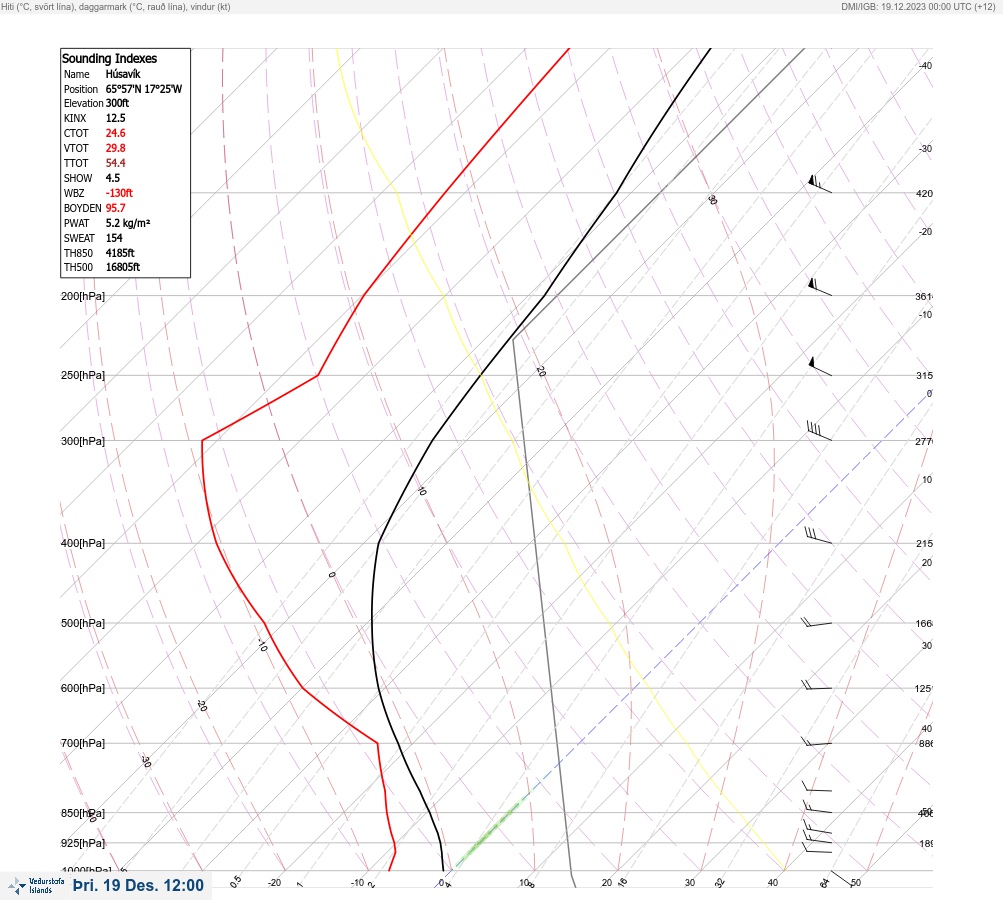Click the SHOW index value 4.5
Image resolution: width=1003 pixels, height=900 pixels.
[x=113, y=178]
